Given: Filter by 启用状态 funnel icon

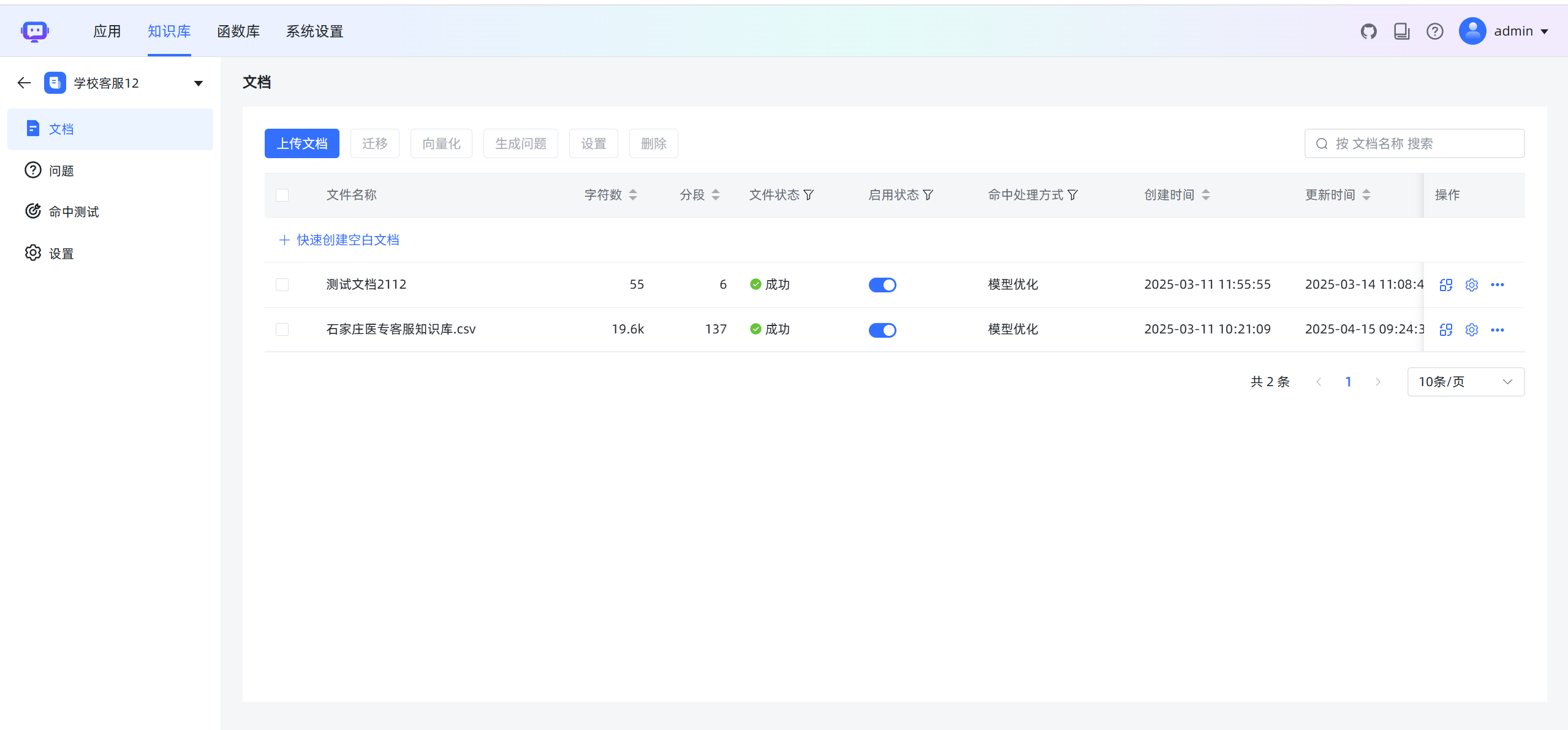Looking at the screenshot, I should pos(928,195).
